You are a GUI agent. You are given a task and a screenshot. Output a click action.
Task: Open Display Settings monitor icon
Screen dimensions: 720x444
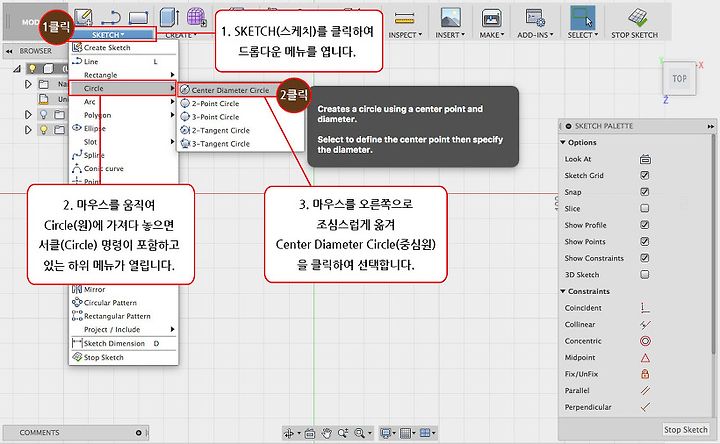[385, 433]
